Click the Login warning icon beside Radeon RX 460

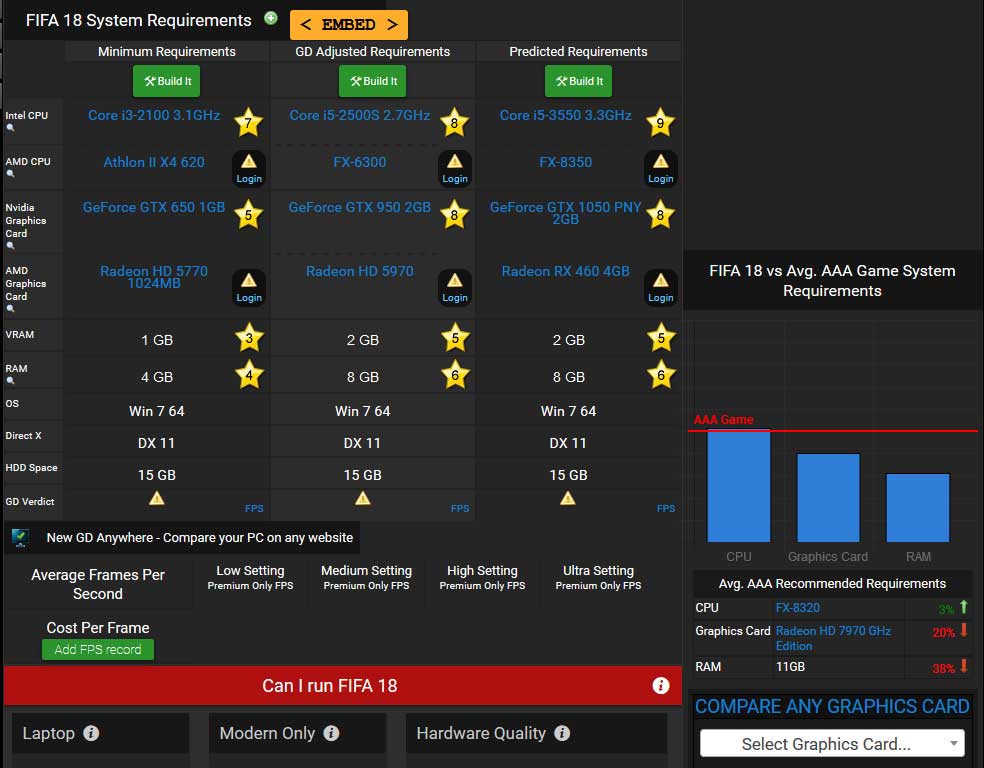point(661,287)
